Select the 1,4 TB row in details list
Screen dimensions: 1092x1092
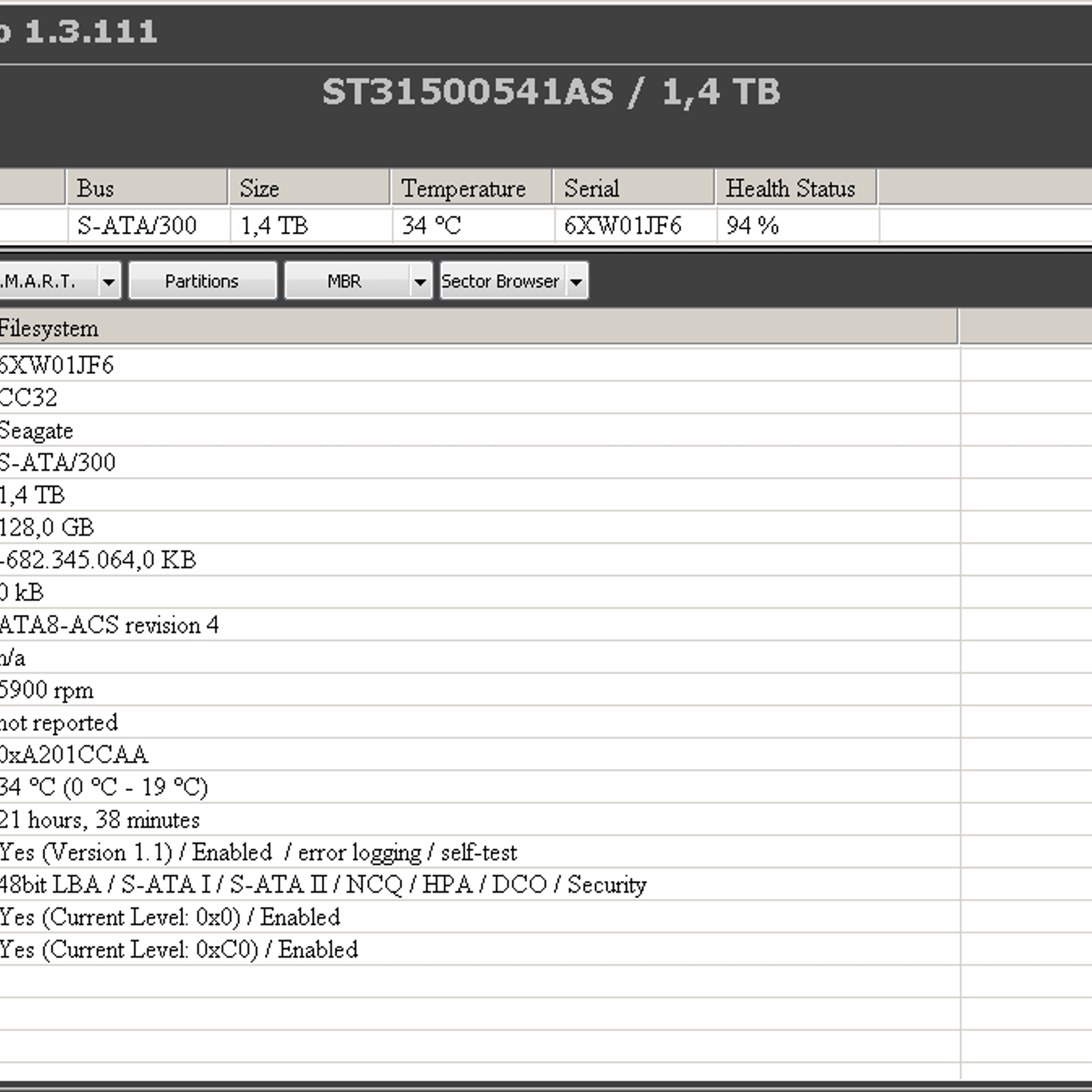tap(479, 495)
